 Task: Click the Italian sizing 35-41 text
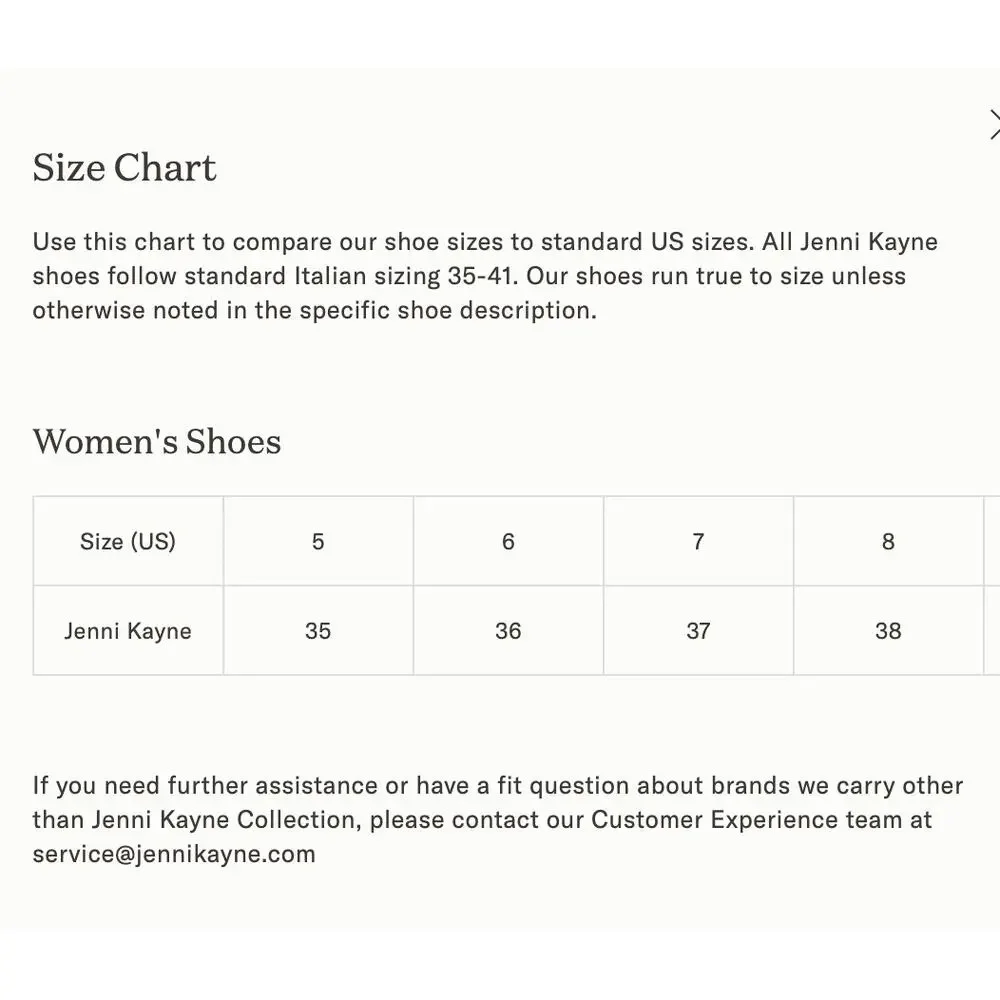405,276
